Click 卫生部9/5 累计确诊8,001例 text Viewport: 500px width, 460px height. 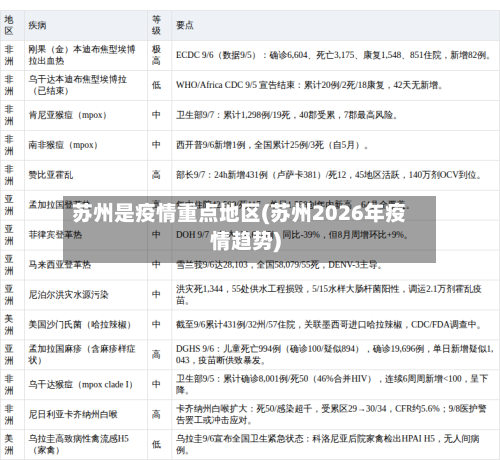(332, 385)
